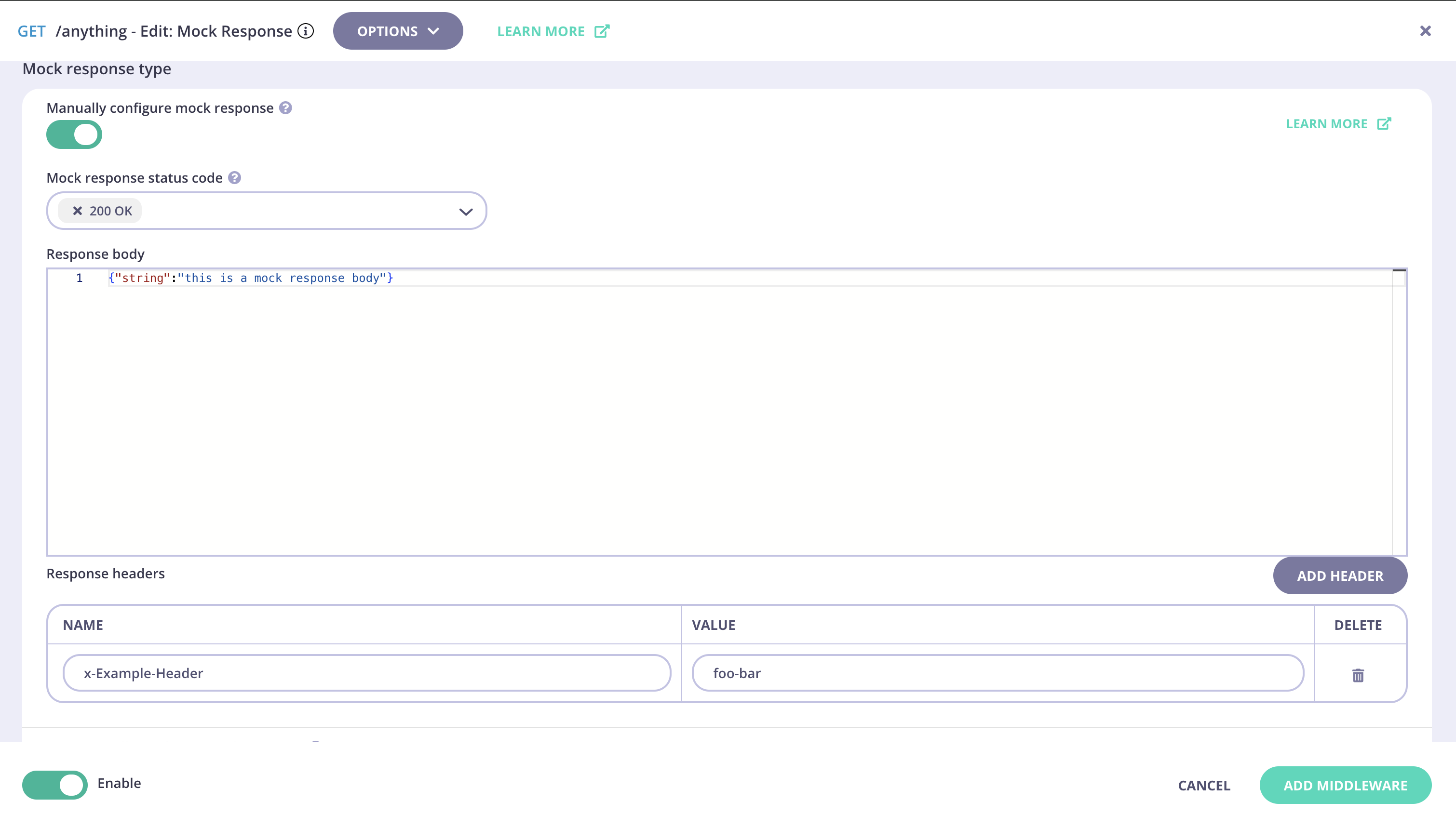Expand the OPTIONS dropdown
The height and width of the screenshot is (828, 1456).
coord(398,31)
